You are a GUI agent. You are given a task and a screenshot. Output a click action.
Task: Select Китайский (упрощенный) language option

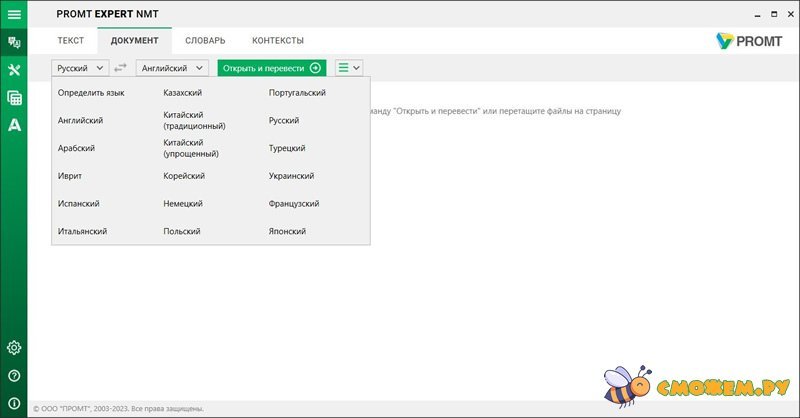point(191,149)
